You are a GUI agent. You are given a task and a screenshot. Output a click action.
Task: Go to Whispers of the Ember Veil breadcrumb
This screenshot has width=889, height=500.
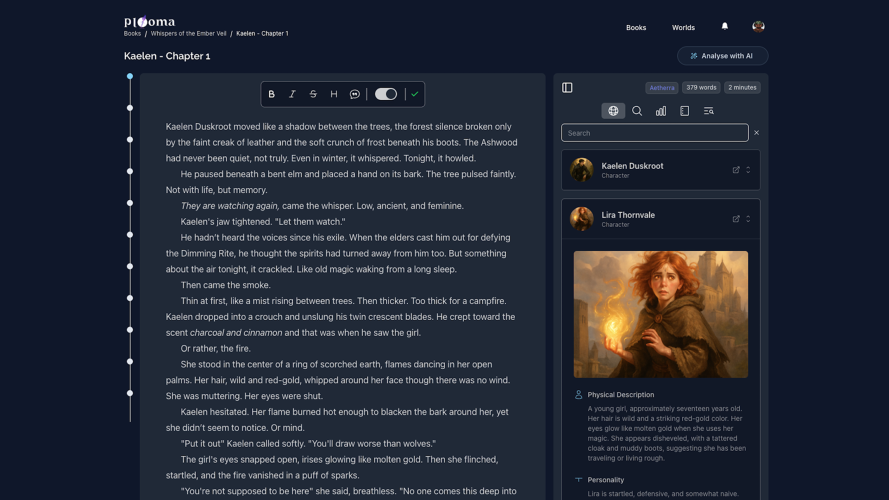coord(188,33)
